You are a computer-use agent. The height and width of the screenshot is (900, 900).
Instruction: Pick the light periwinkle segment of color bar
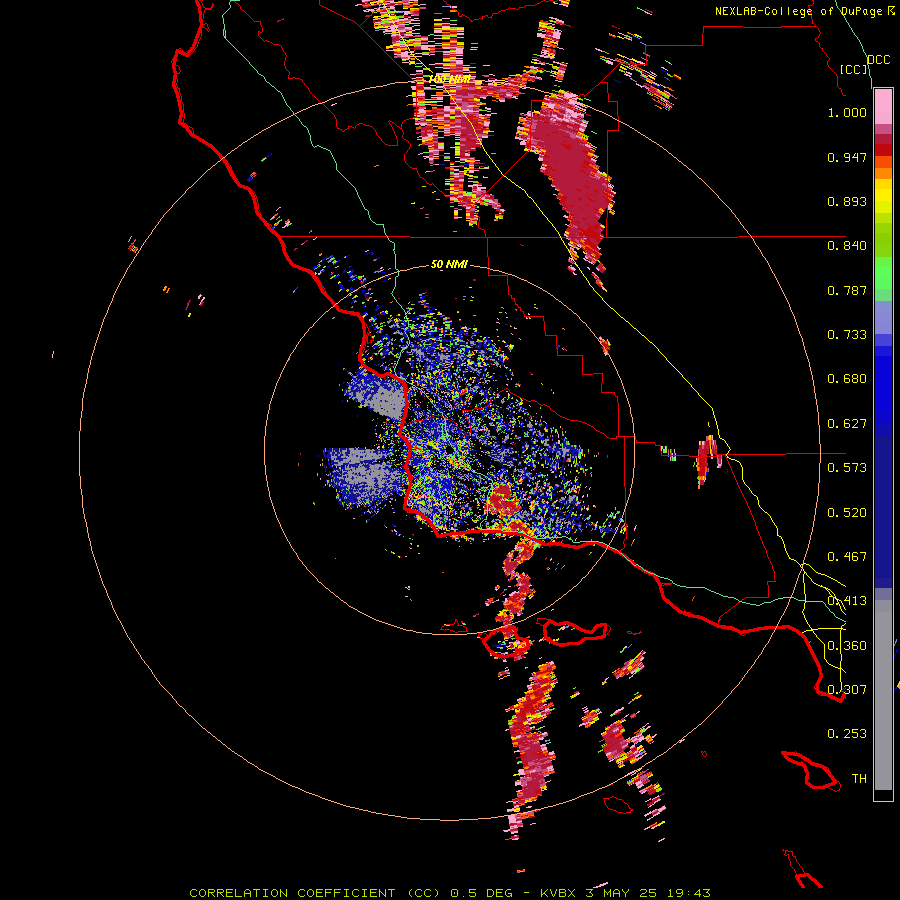[883, 318]
